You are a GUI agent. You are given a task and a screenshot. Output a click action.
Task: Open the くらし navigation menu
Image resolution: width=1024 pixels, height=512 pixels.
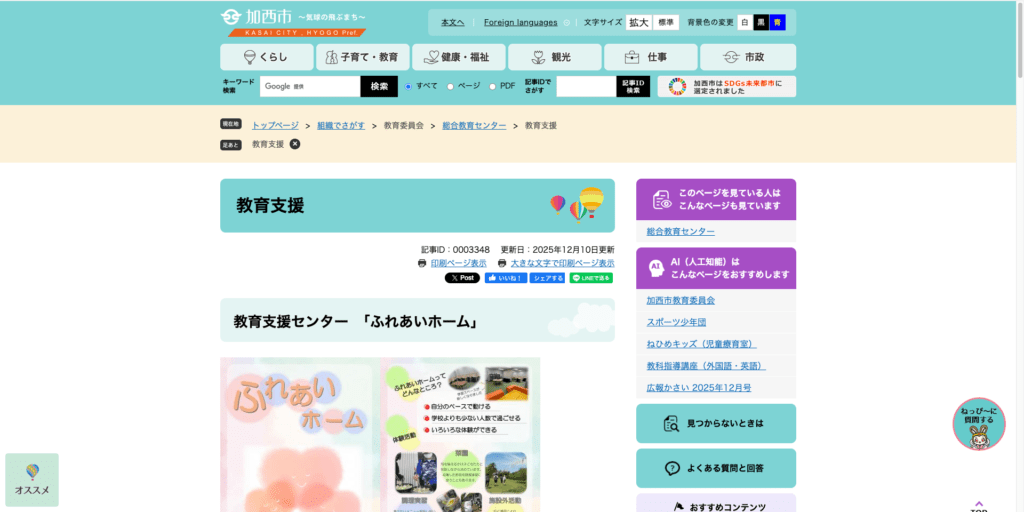(x=266, y=57)
